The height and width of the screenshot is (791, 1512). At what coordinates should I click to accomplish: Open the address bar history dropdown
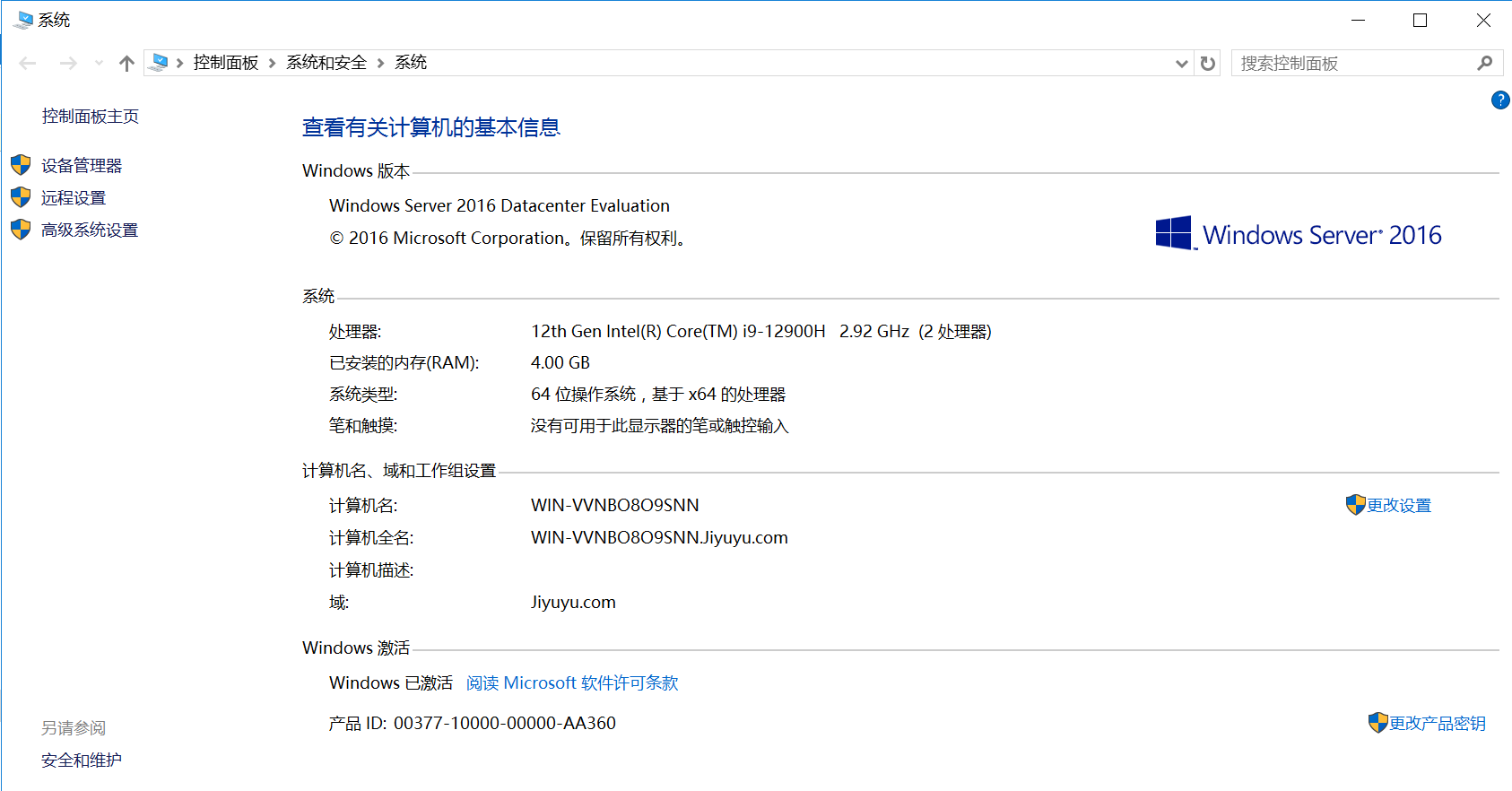click(x=1182, y=64)
